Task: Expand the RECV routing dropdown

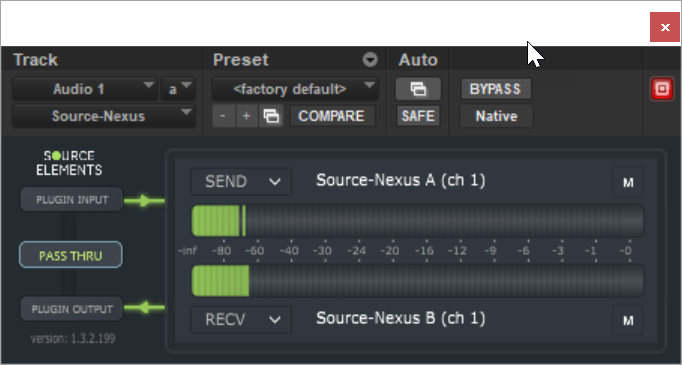Action: click(241, 319)
